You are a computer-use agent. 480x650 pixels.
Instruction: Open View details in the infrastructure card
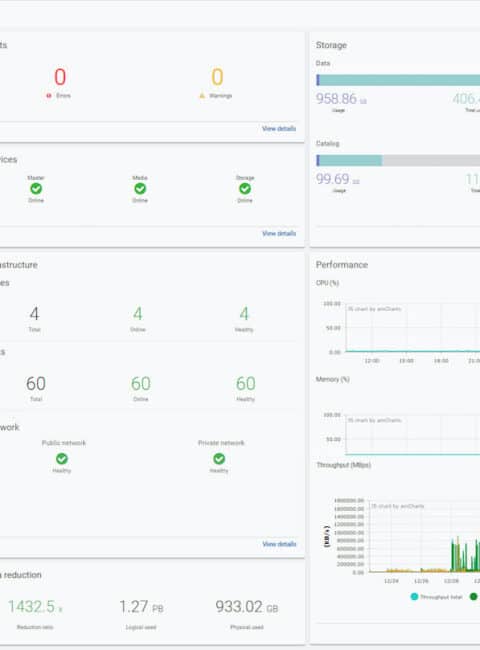[279, 544]
